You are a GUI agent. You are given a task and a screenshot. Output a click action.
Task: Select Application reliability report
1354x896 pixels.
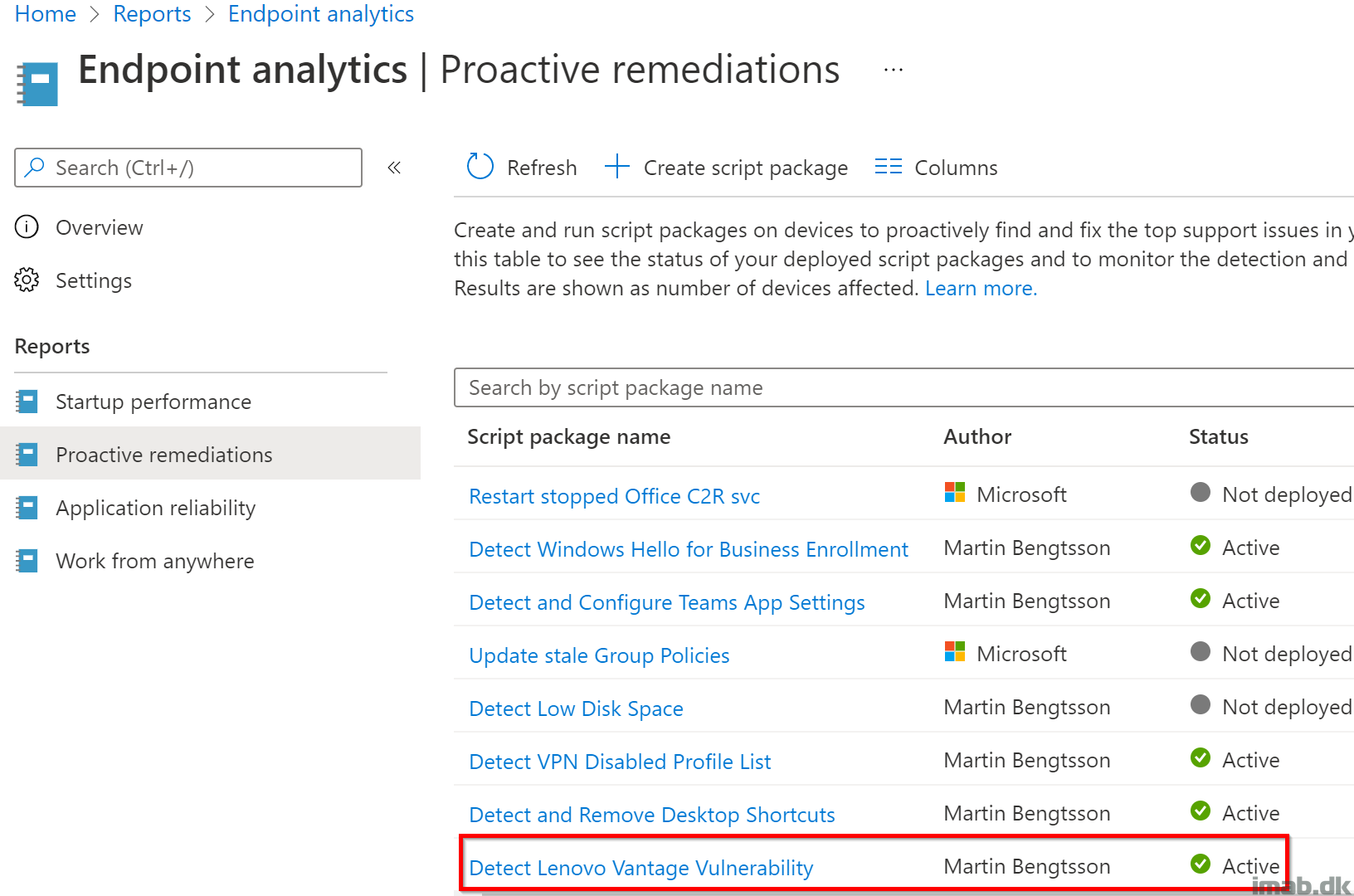click(155, 508)
